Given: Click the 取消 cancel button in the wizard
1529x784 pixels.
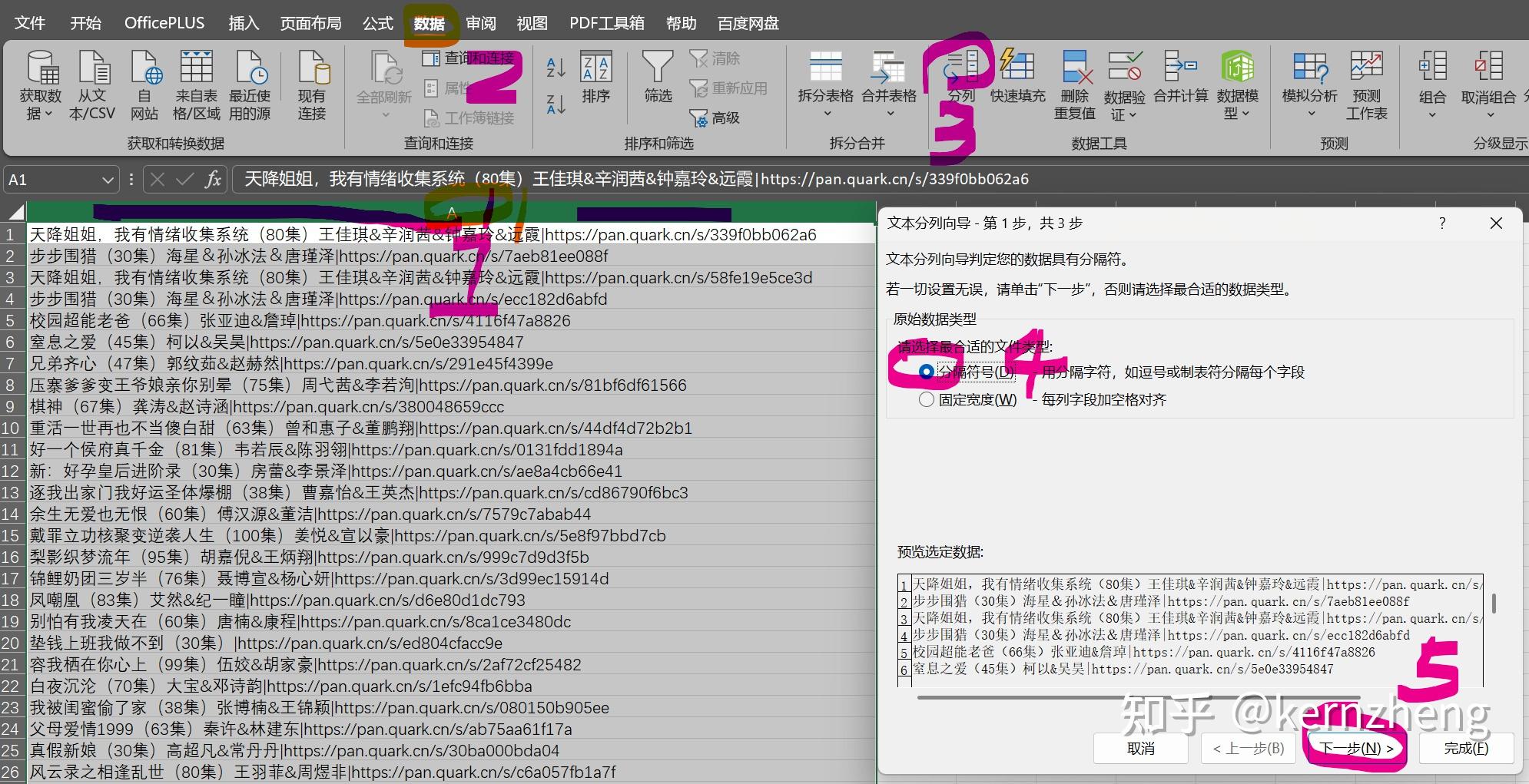Looking at the screenshot, I should point(1142,748).
